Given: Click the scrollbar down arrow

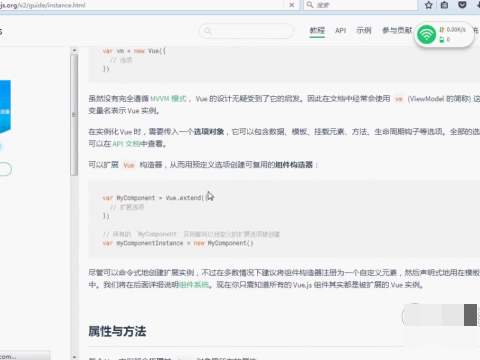Looking at the screenshot, I should [74, 357].
